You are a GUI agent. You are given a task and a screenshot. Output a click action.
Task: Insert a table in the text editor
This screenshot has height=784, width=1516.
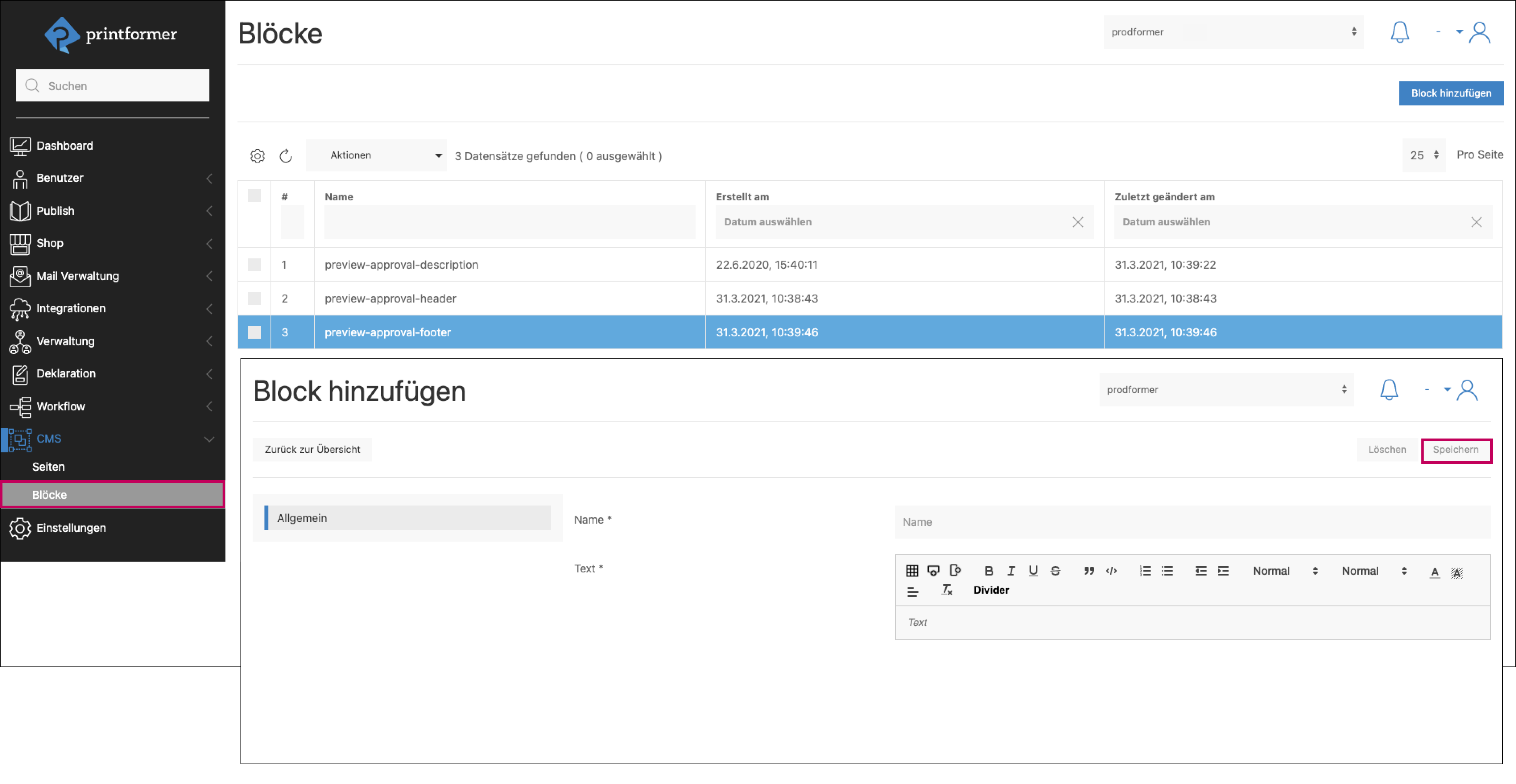pos(912,571)
